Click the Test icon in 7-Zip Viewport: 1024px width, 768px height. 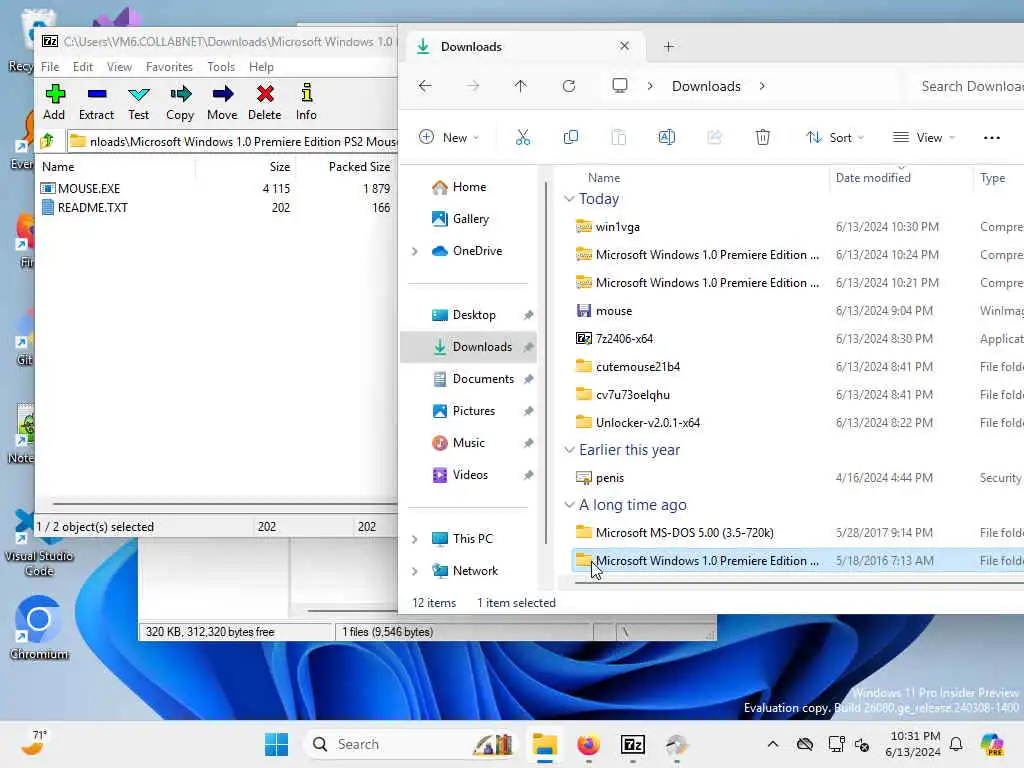138,102
